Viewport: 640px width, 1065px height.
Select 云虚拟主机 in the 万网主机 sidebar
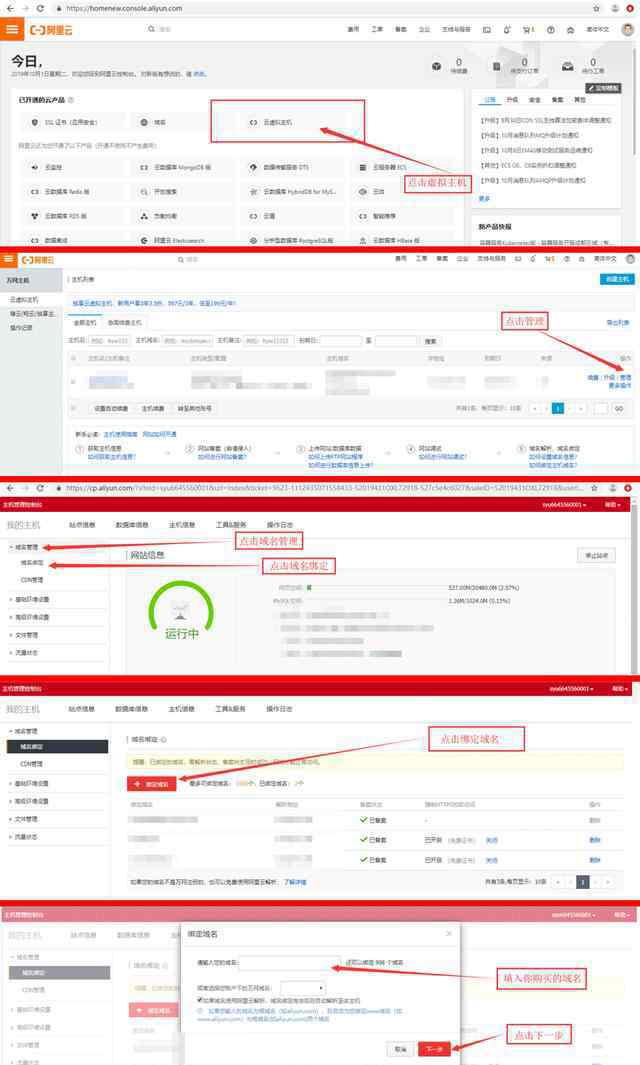click(x=24, y=300)
